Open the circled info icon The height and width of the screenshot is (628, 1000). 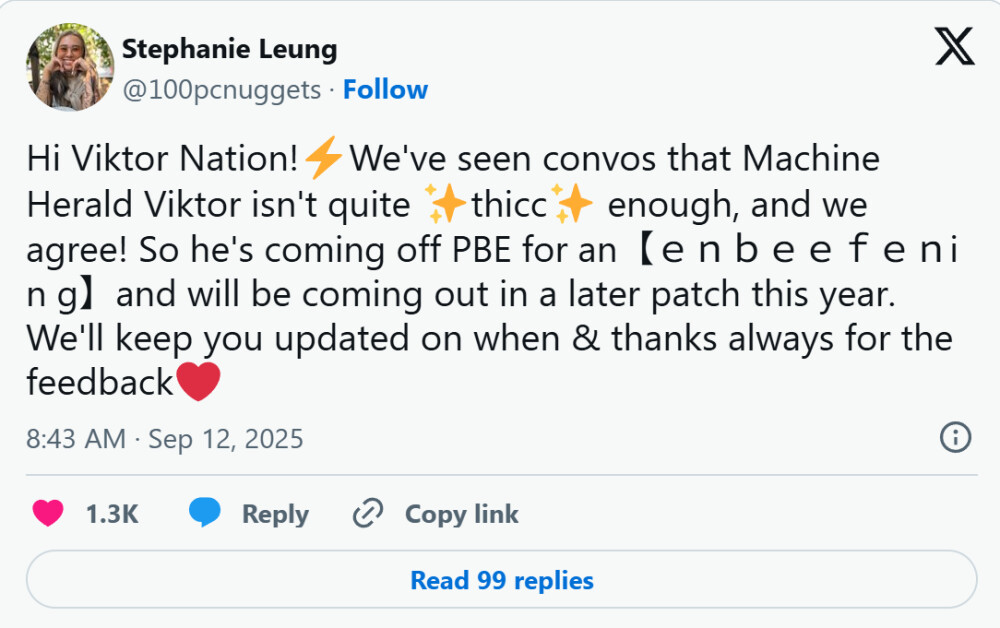coord(955,437)
